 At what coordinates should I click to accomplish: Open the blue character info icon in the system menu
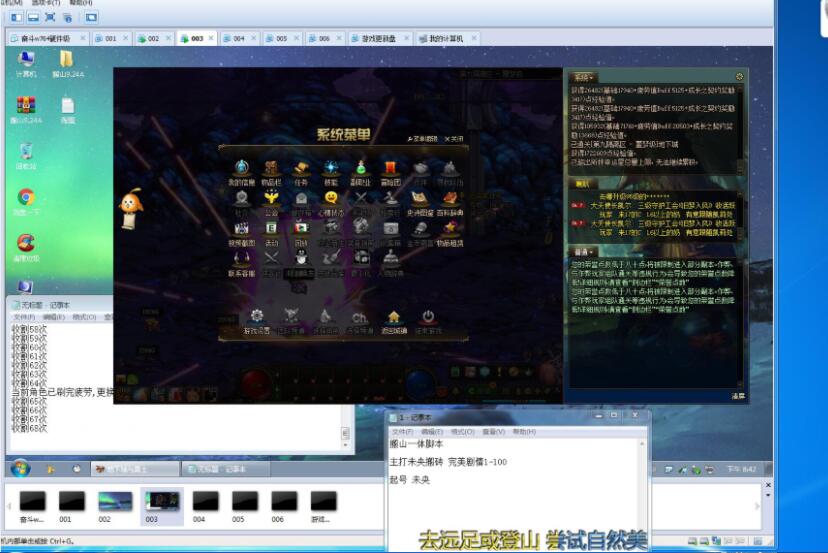[241, 169]
